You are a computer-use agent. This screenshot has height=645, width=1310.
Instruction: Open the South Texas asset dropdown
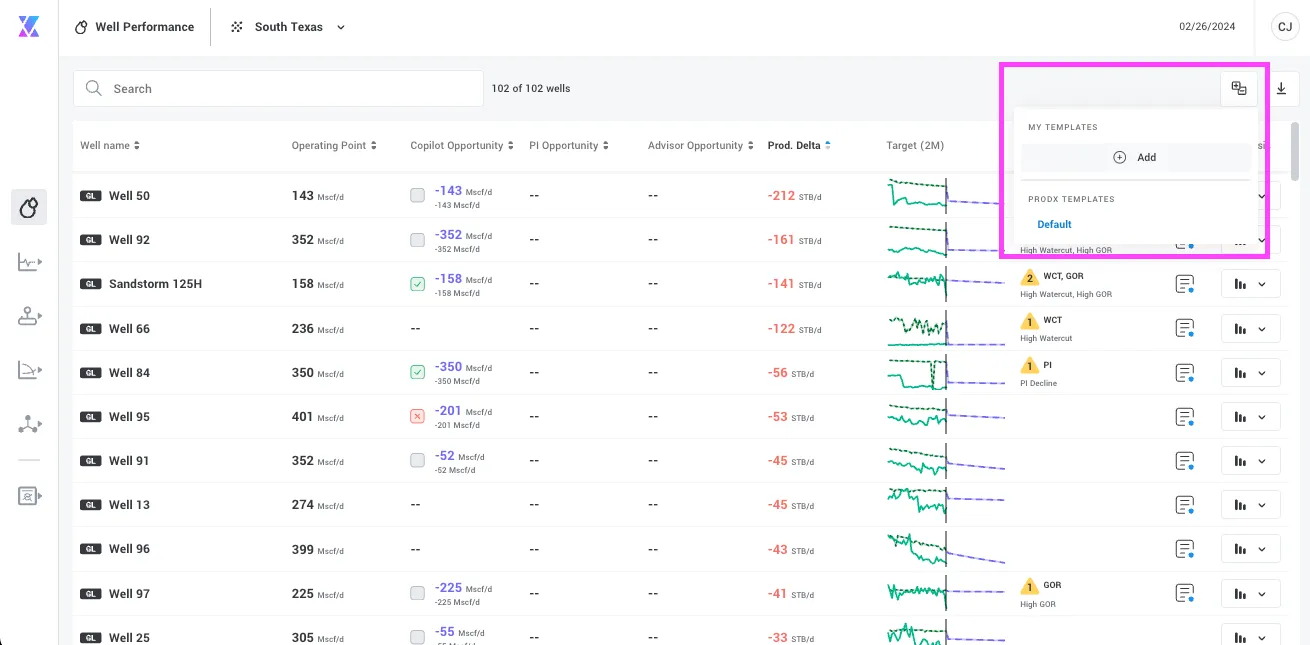[x=288, y=27]
